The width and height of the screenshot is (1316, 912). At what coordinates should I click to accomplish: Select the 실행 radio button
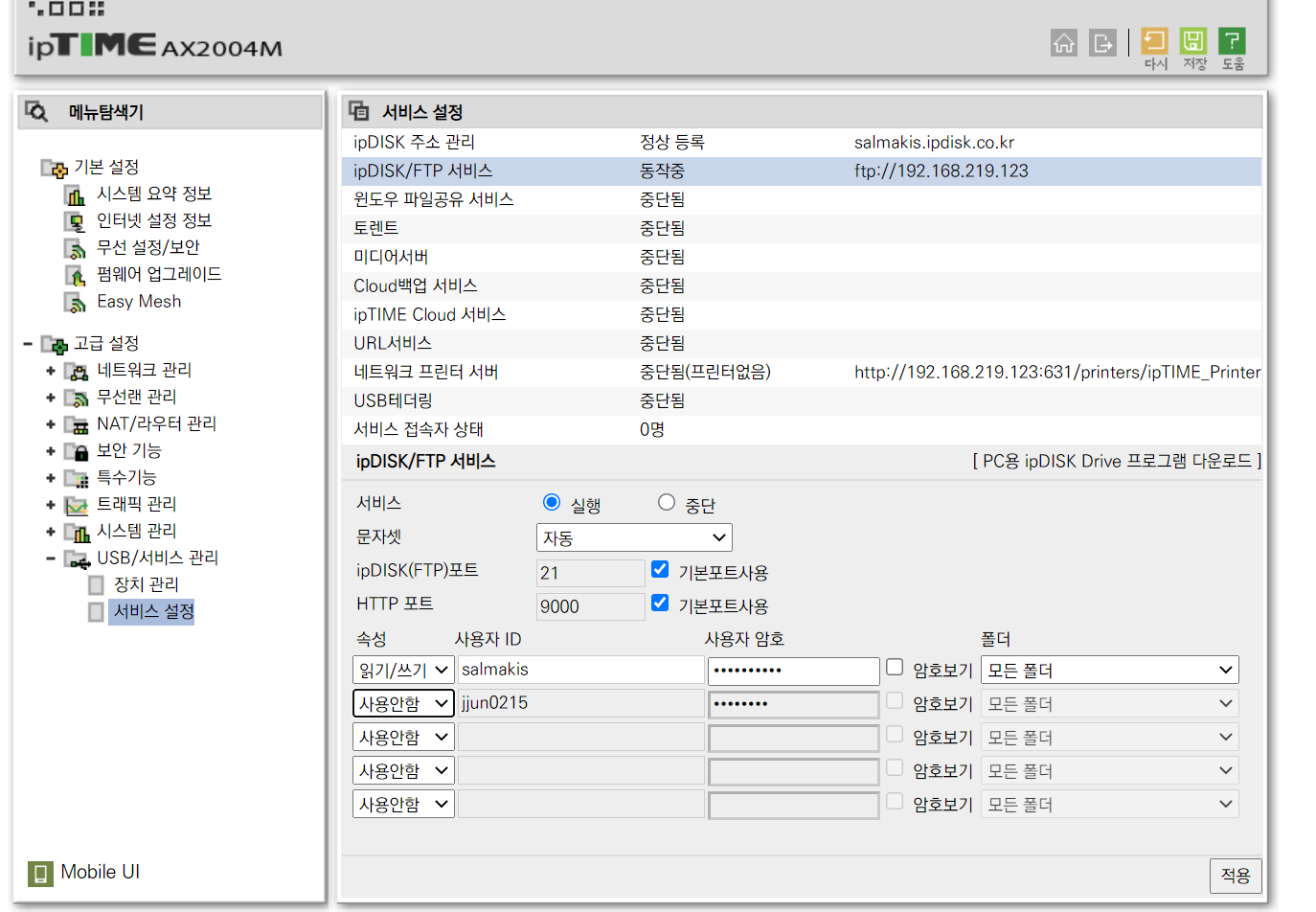point(552,502)
